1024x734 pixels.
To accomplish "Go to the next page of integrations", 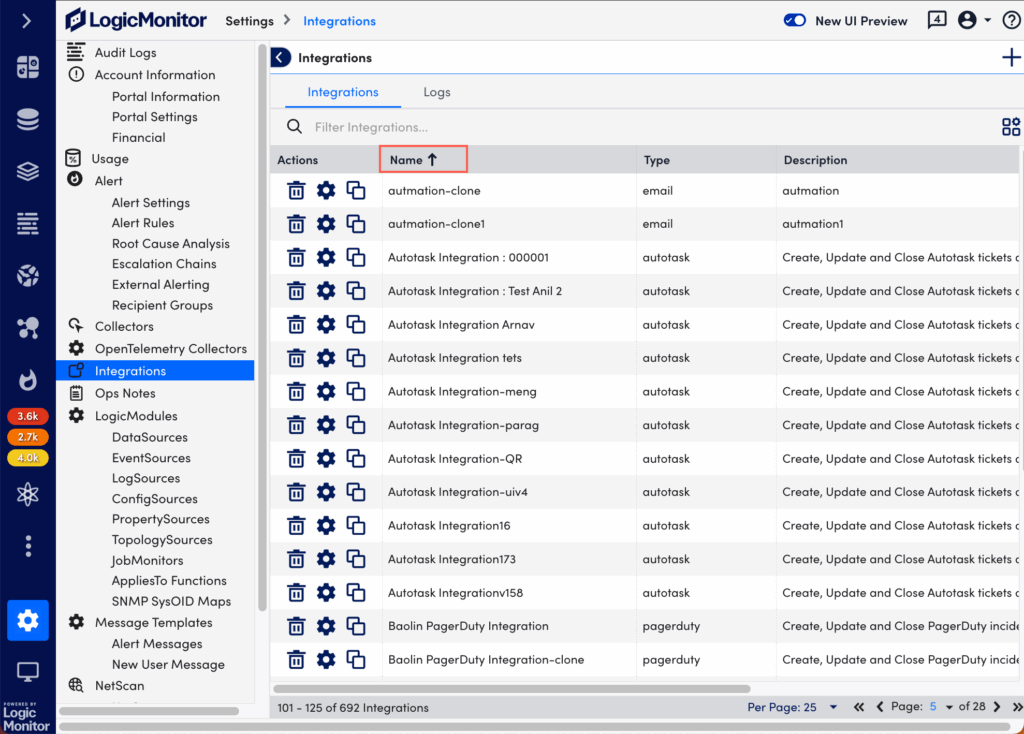I will tap(997, 707).
